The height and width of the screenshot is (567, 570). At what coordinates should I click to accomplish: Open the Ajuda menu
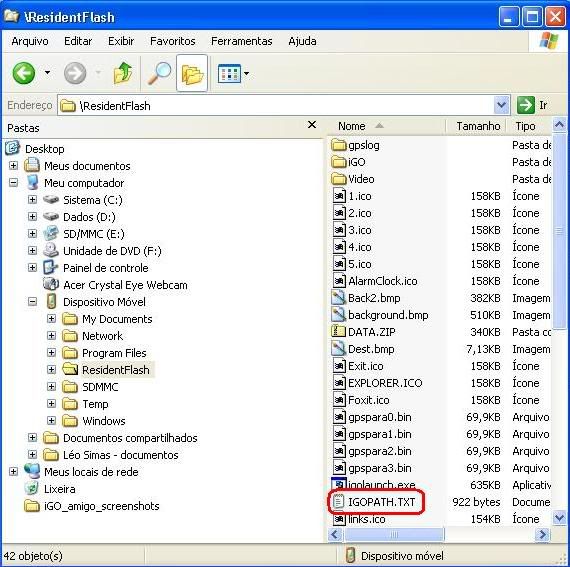click(302, 41)
